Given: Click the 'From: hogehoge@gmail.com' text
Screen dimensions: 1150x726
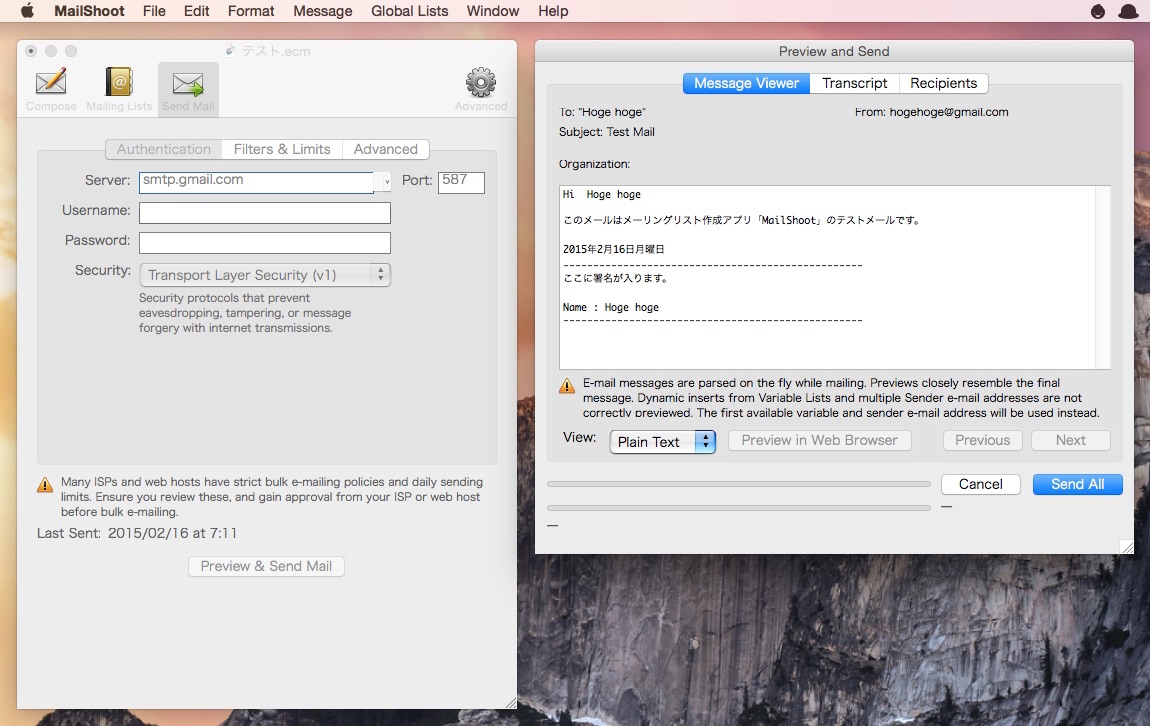Looking at the screenshot, I should point(931,112).
